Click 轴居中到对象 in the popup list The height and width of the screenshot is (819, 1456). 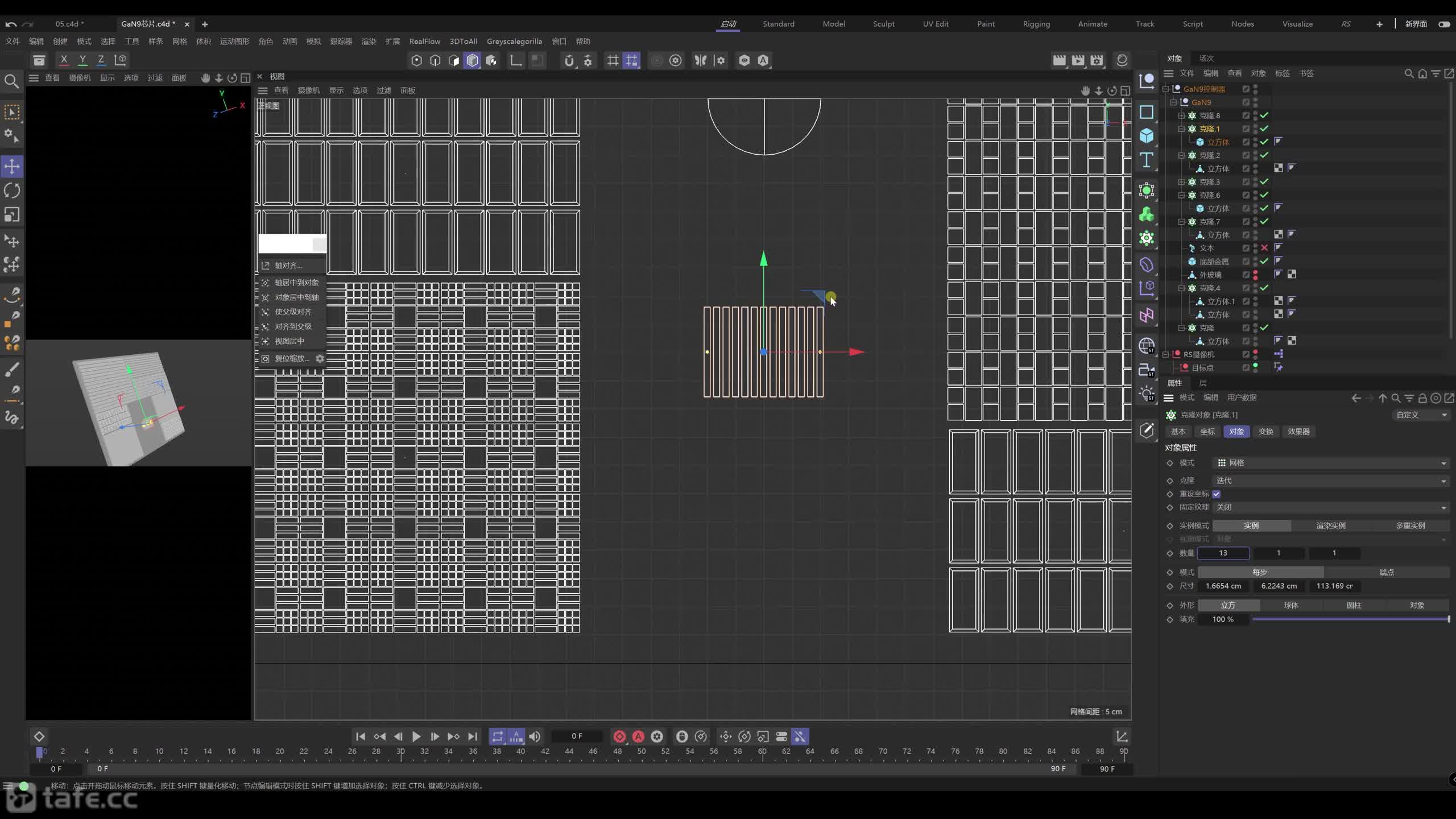point(296,283)
